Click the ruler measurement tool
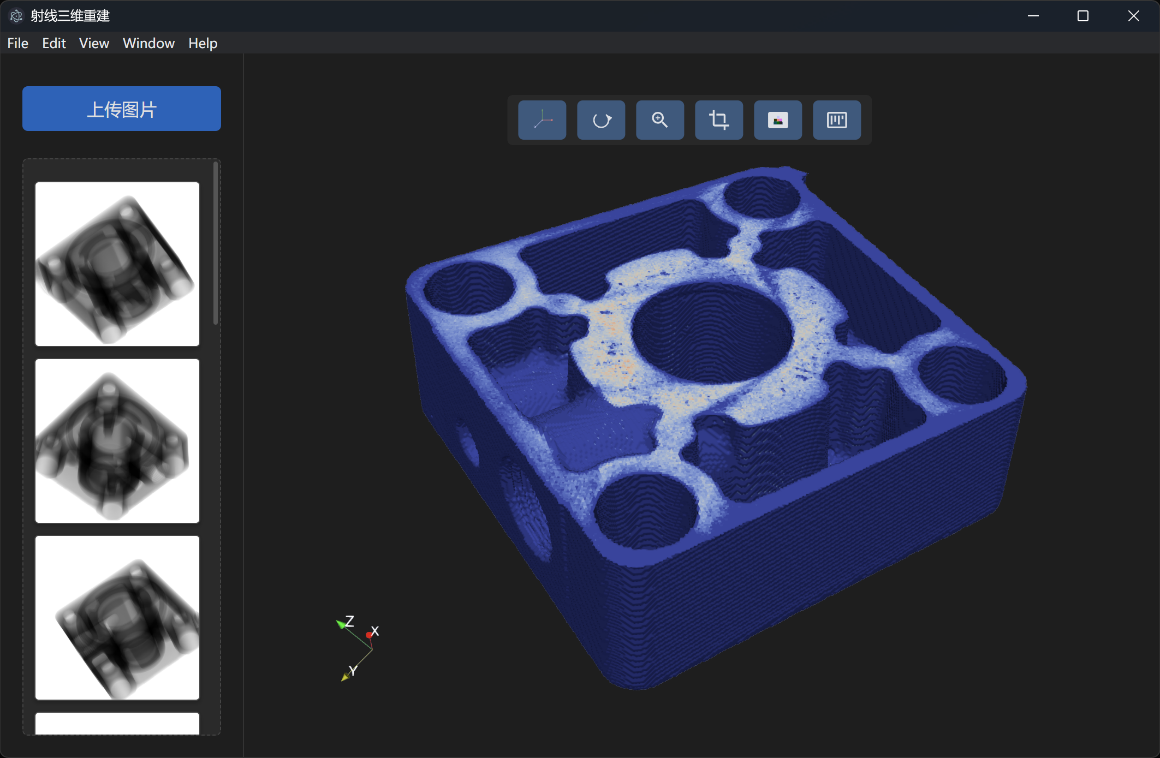This screenshot has height=758, width=1160. 837,120
